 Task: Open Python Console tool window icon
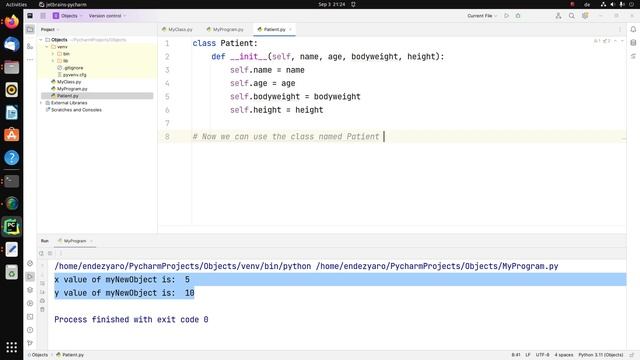click(30, 263)
